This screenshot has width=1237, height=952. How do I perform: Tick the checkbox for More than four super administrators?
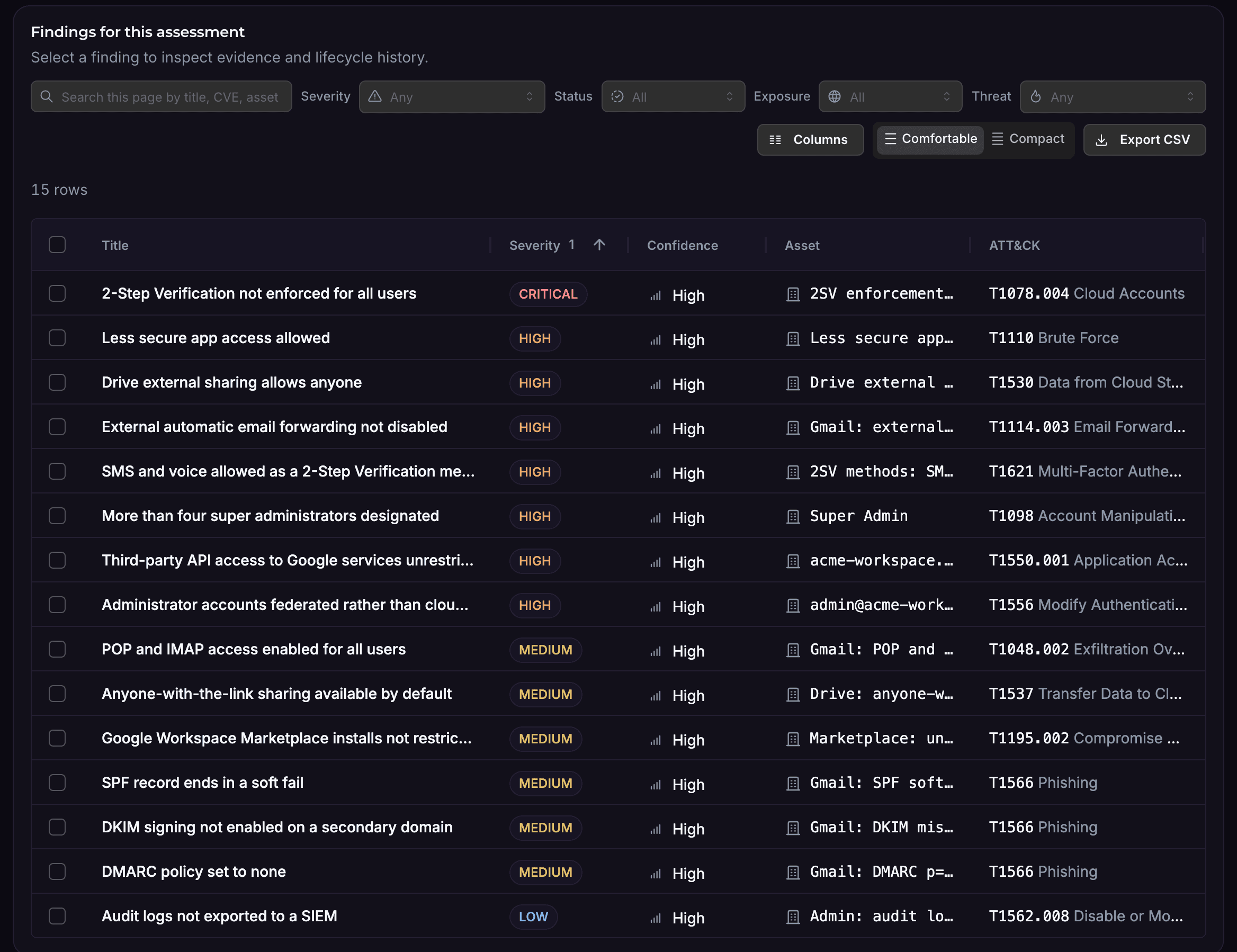tap(57, 516)
